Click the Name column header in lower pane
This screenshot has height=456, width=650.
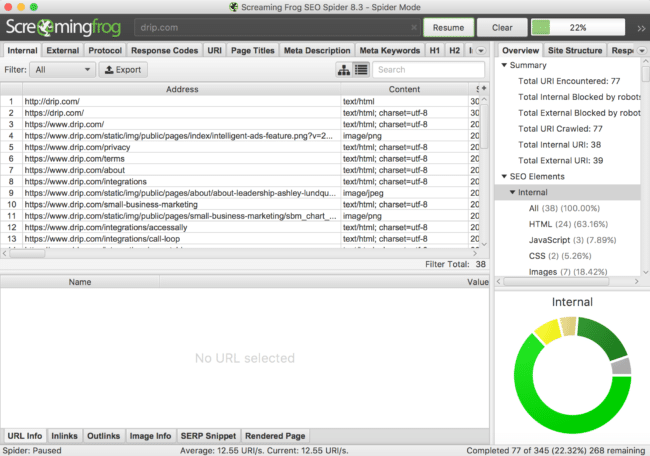(80, 282)
